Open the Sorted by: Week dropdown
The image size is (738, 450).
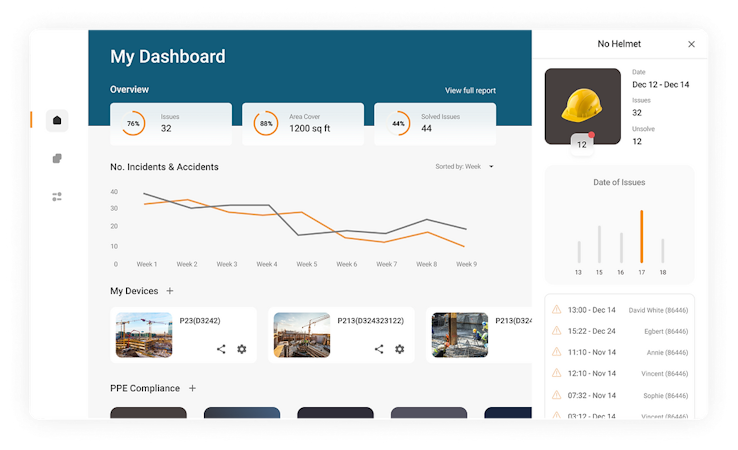[x=465, y=167]
